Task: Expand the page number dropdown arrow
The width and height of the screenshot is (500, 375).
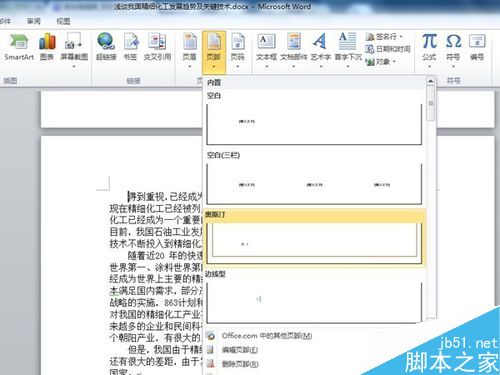Action: point(238,67)
